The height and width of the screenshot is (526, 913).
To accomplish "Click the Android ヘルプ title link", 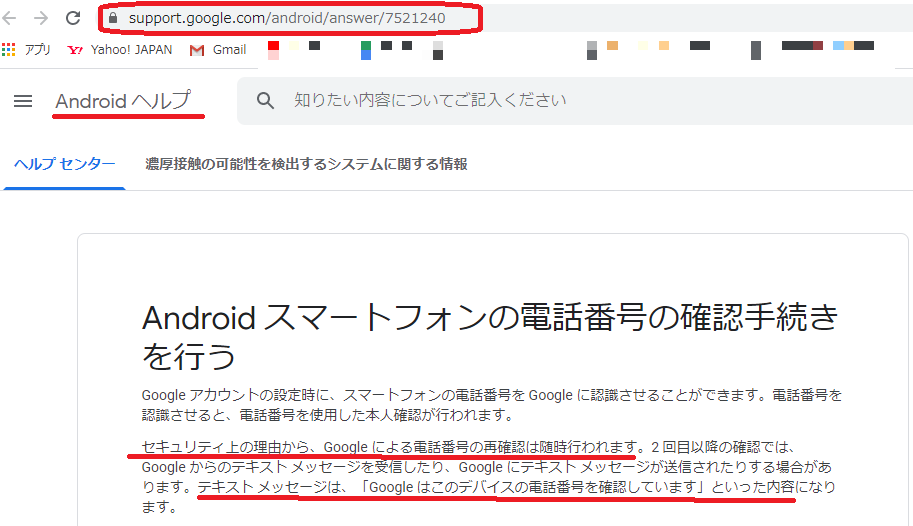I will click(123, 101).
